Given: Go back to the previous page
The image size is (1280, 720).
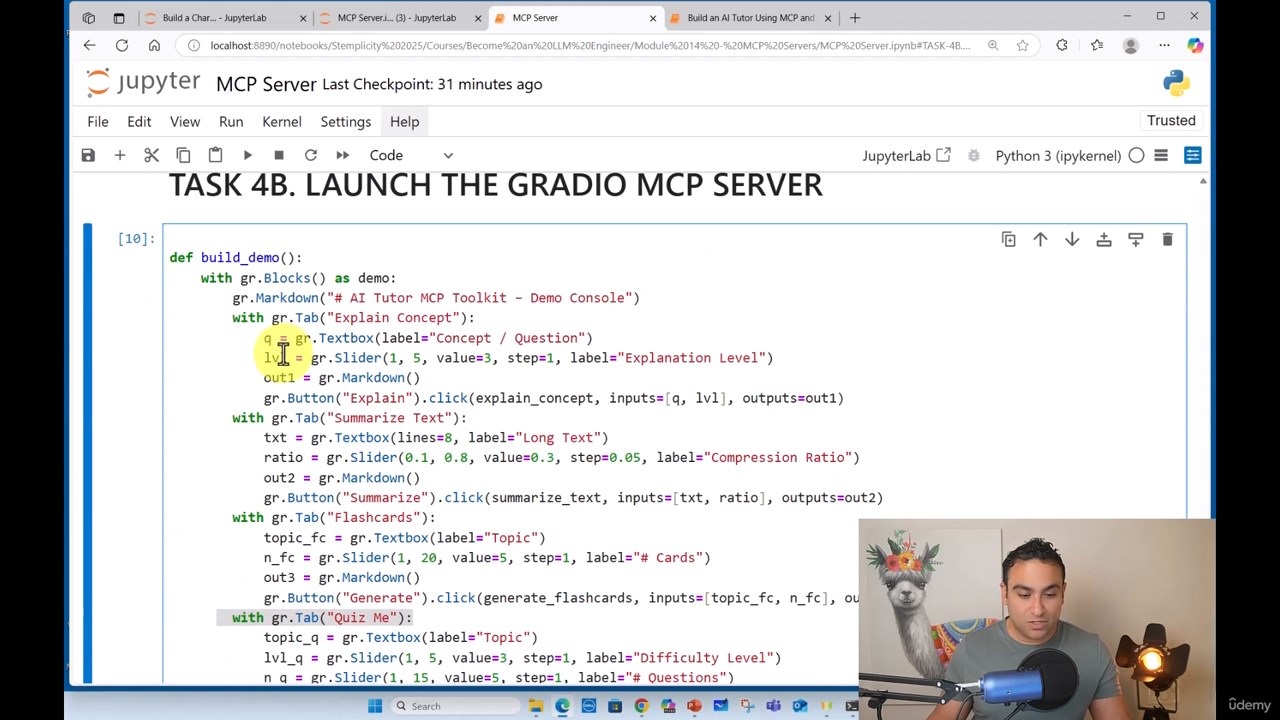Looking at the screenshot, I should [x=89, y=45].
